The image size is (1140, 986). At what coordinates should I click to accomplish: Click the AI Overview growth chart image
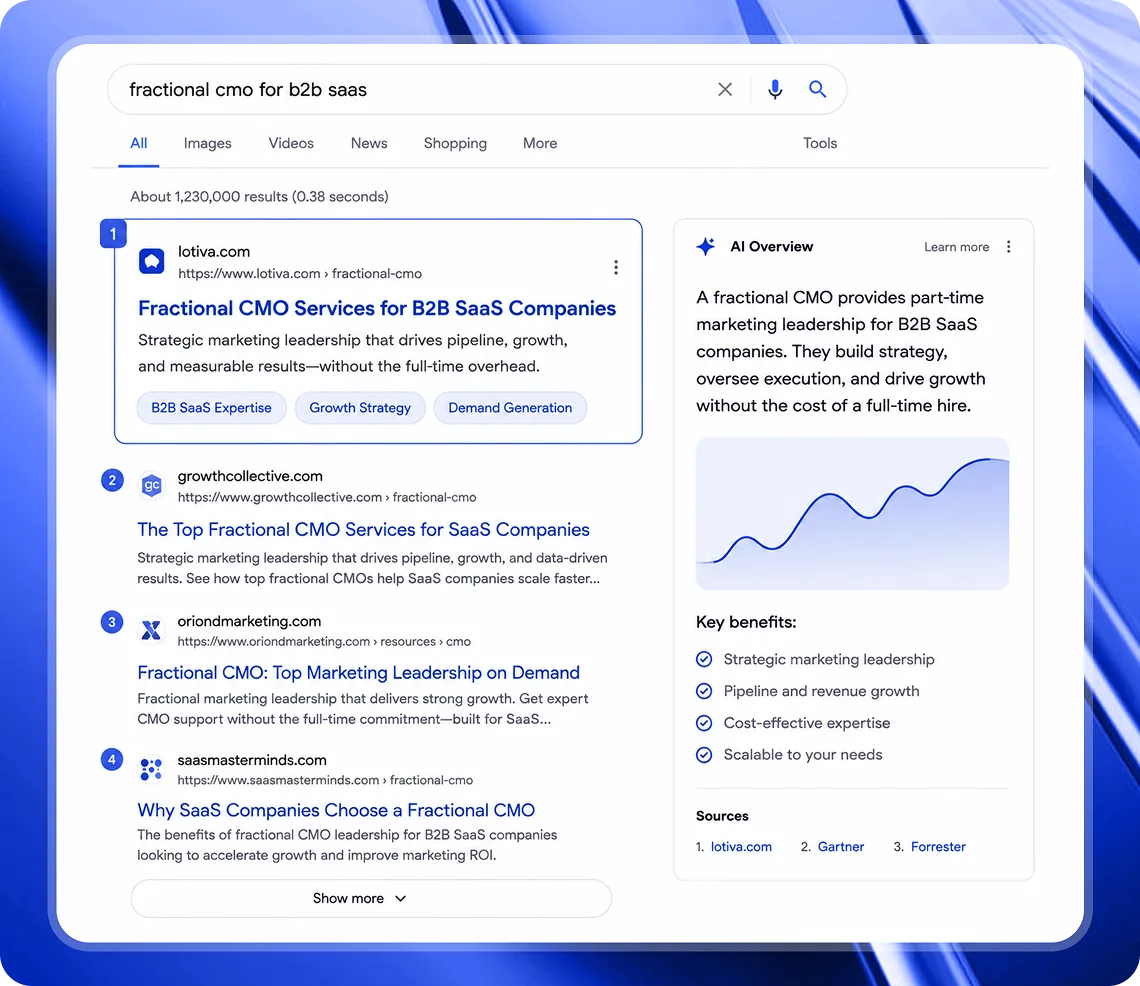(x=852, y=513)
